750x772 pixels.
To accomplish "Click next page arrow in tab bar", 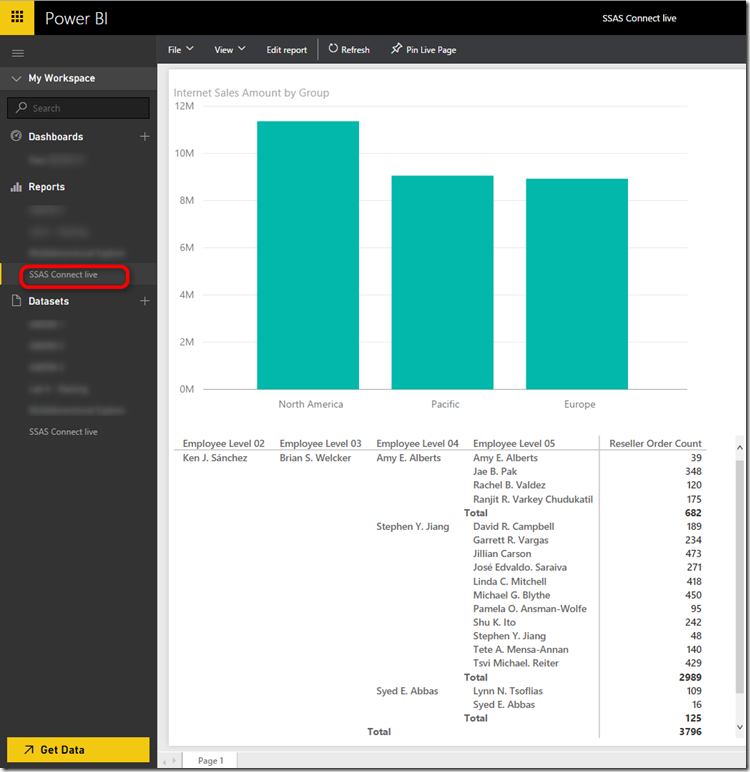I will tap(174, 761).
